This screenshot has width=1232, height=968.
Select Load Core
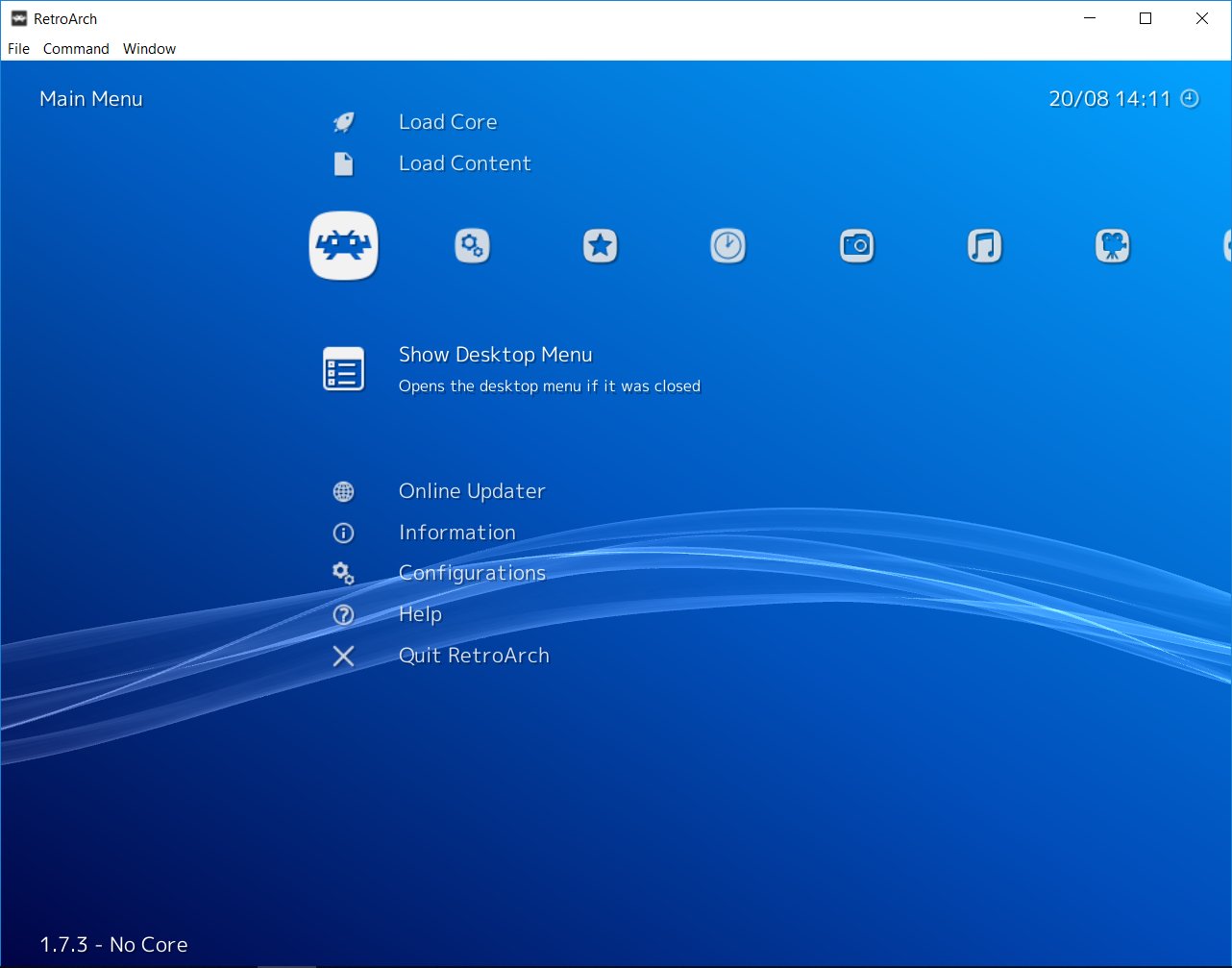447,122
